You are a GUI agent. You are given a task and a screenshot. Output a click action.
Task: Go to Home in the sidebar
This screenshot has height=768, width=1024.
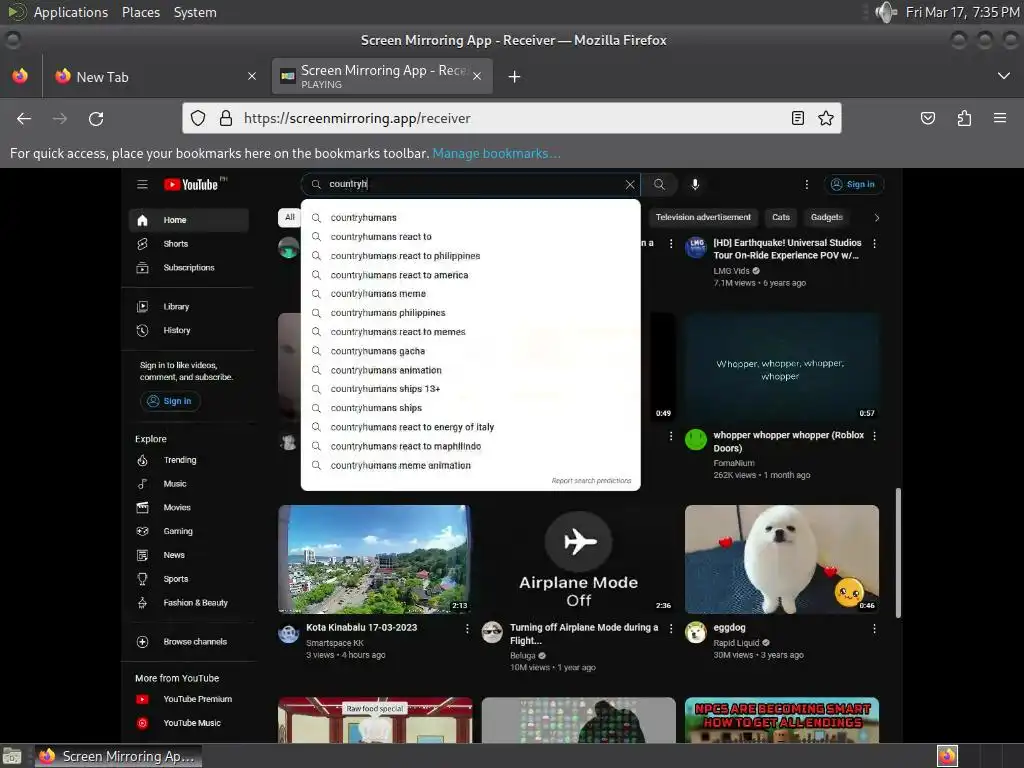189,220
